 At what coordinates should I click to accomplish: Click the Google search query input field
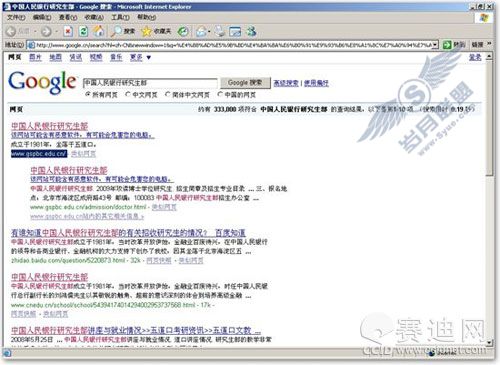tap(150, 83)
